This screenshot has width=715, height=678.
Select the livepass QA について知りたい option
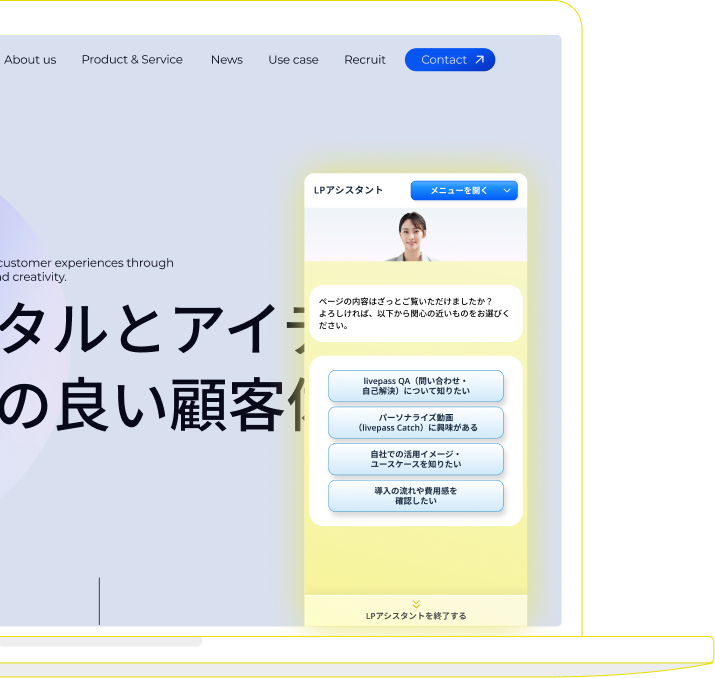point(415,386)
